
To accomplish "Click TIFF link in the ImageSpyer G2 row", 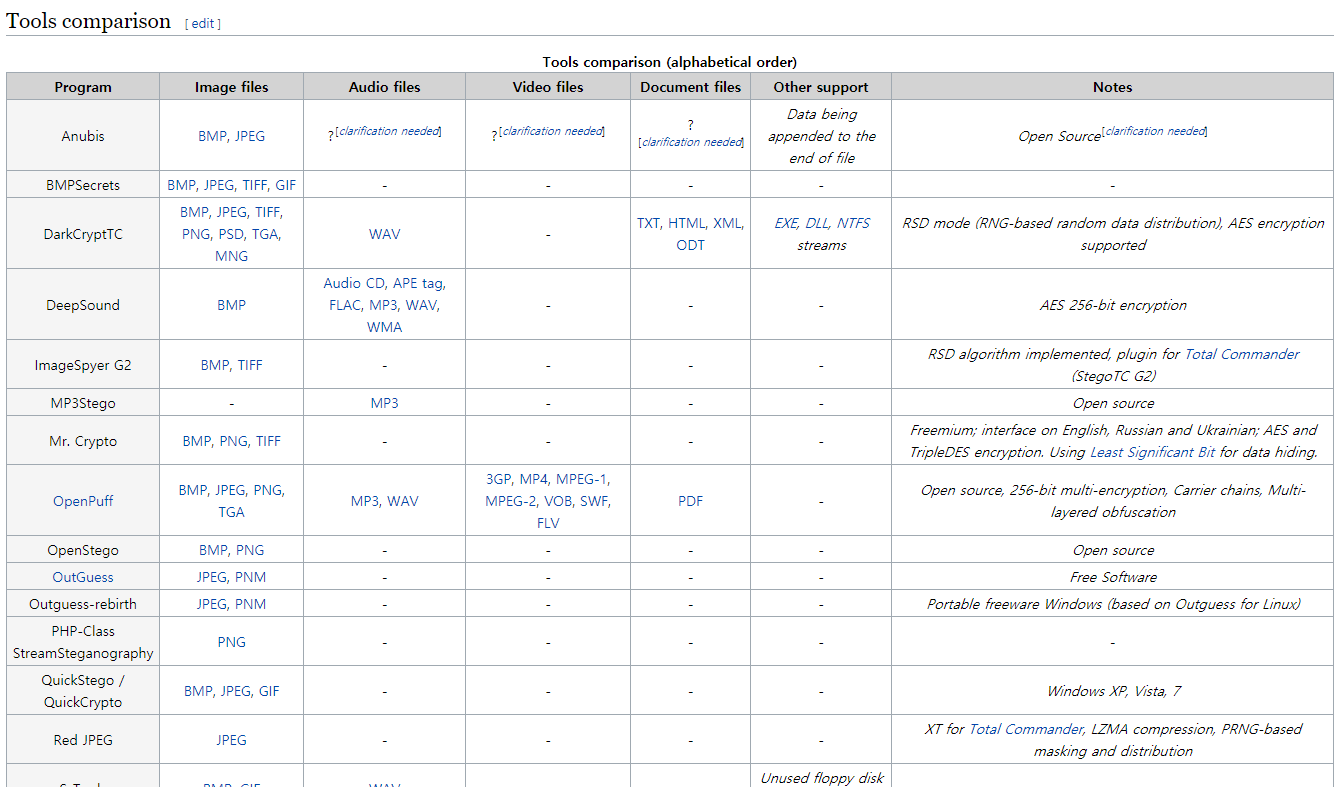I will pos(250,365).
